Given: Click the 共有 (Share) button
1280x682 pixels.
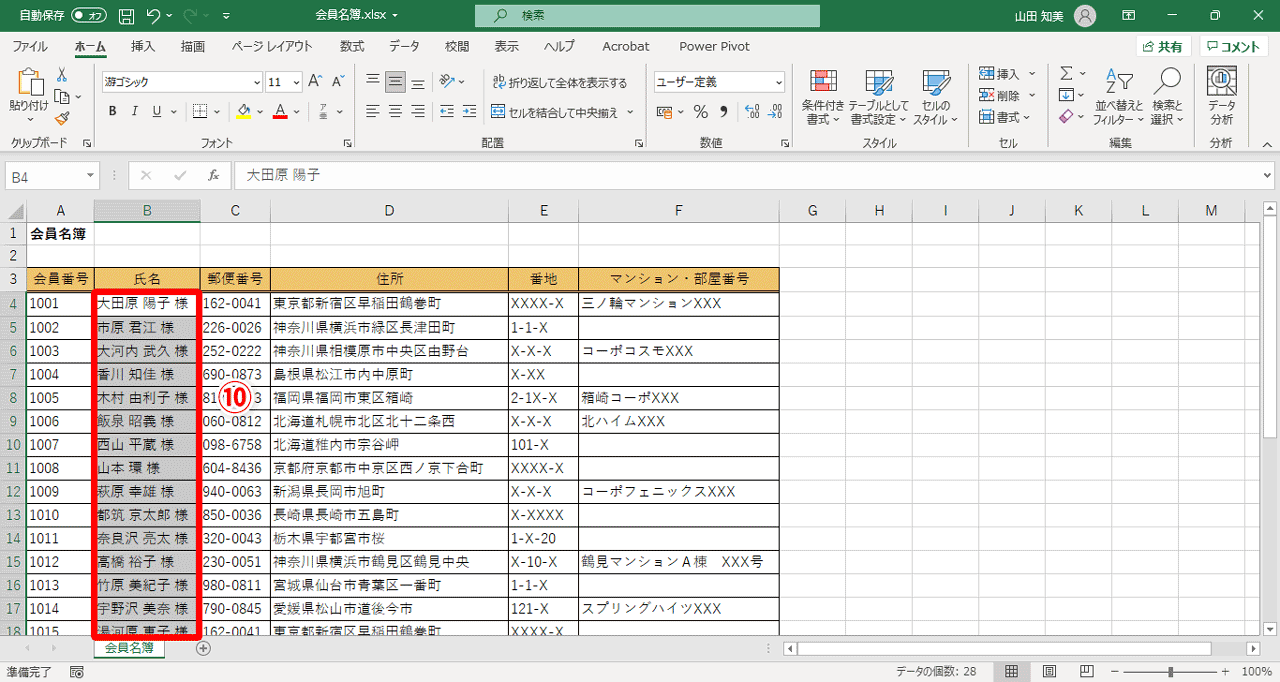Looking at the screenshot, I should [1163, 46].
